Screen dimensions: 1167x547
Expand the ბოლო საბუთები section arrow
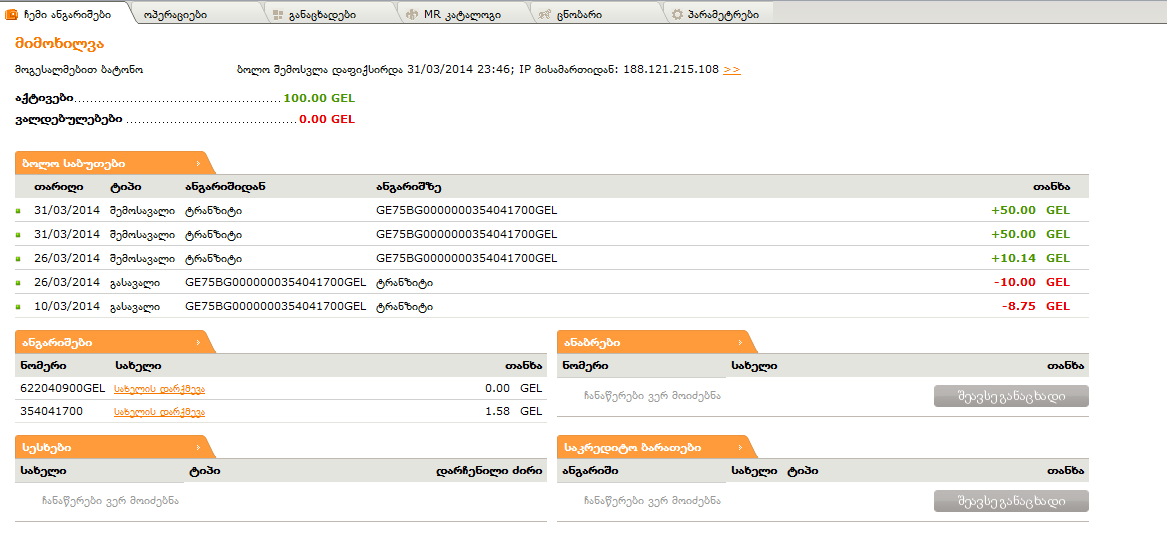(198, 163)
